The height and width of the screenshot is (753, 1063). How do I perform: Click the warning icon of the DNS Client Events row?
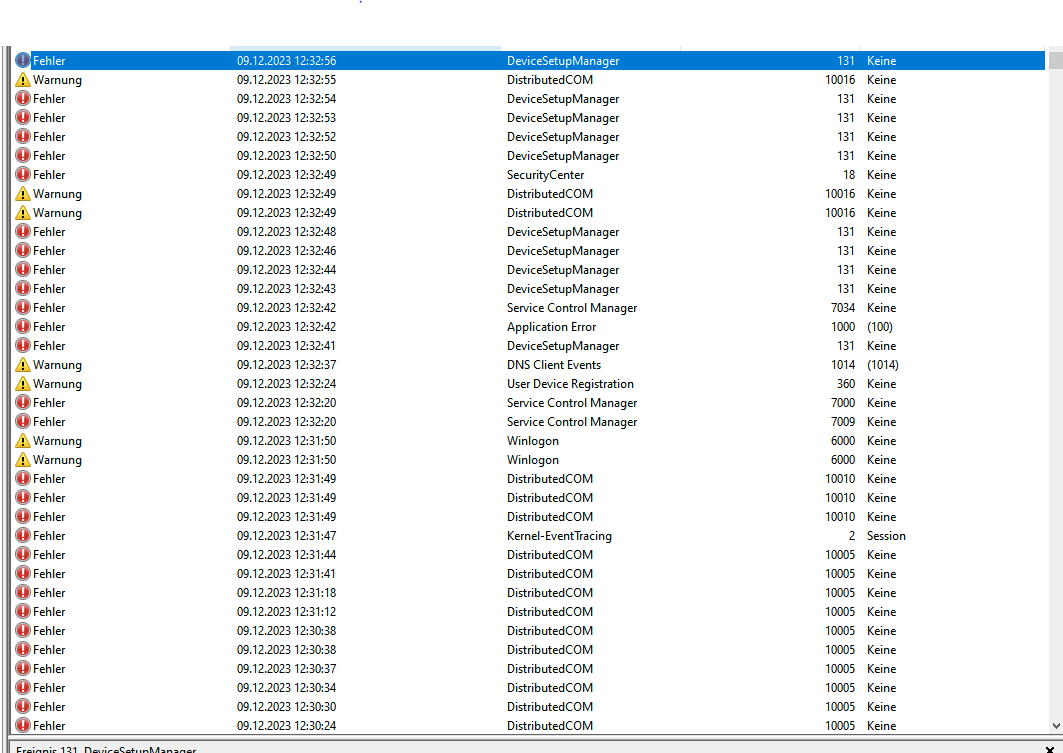[22, 364]
